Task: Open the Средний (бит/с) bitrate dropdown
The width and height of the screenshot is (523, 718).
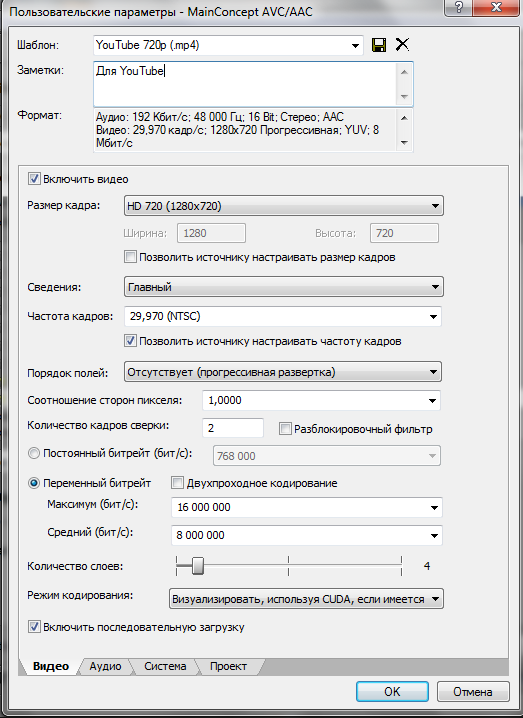Action: point(306,535)
